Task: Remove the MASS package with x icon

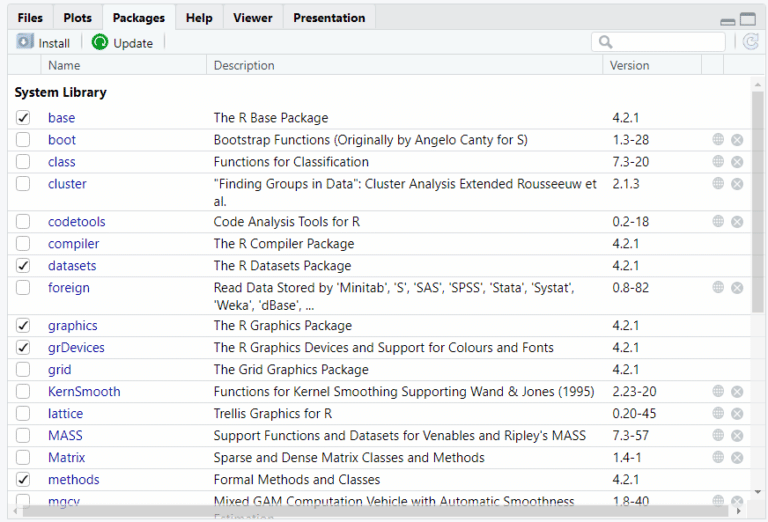Action: coord(737,436)
